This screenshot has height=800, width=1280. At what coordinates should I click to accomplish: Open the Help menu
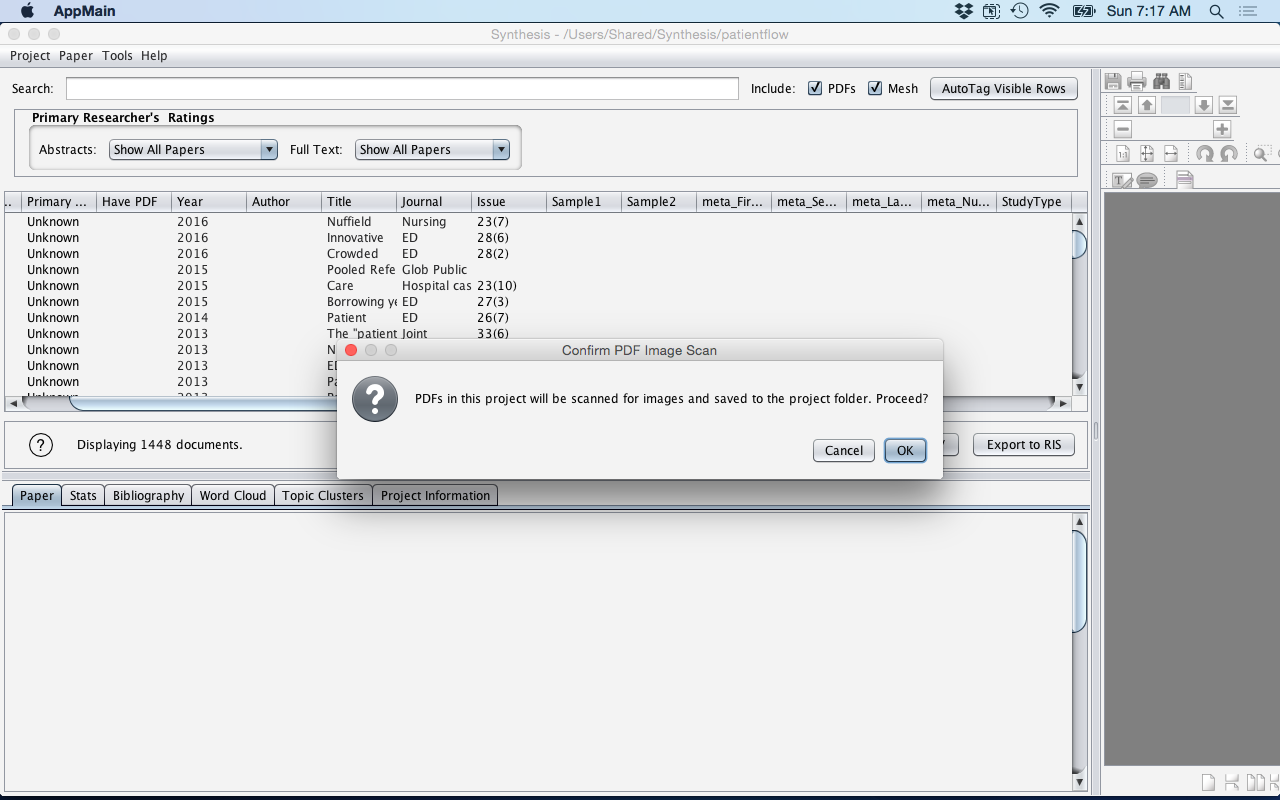click(154, 56)
